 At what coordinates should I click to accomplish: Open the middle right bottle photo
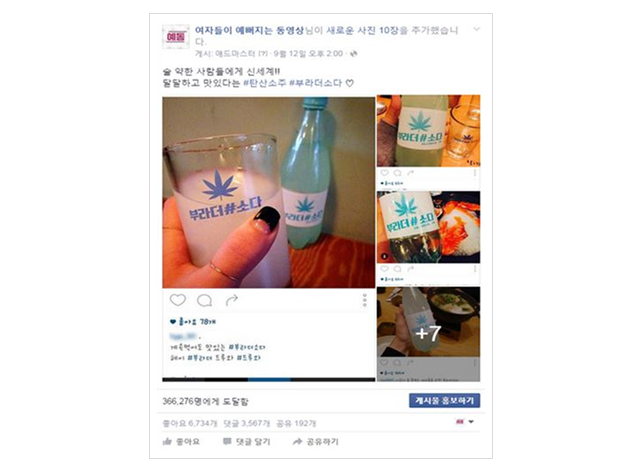point(428,227)
